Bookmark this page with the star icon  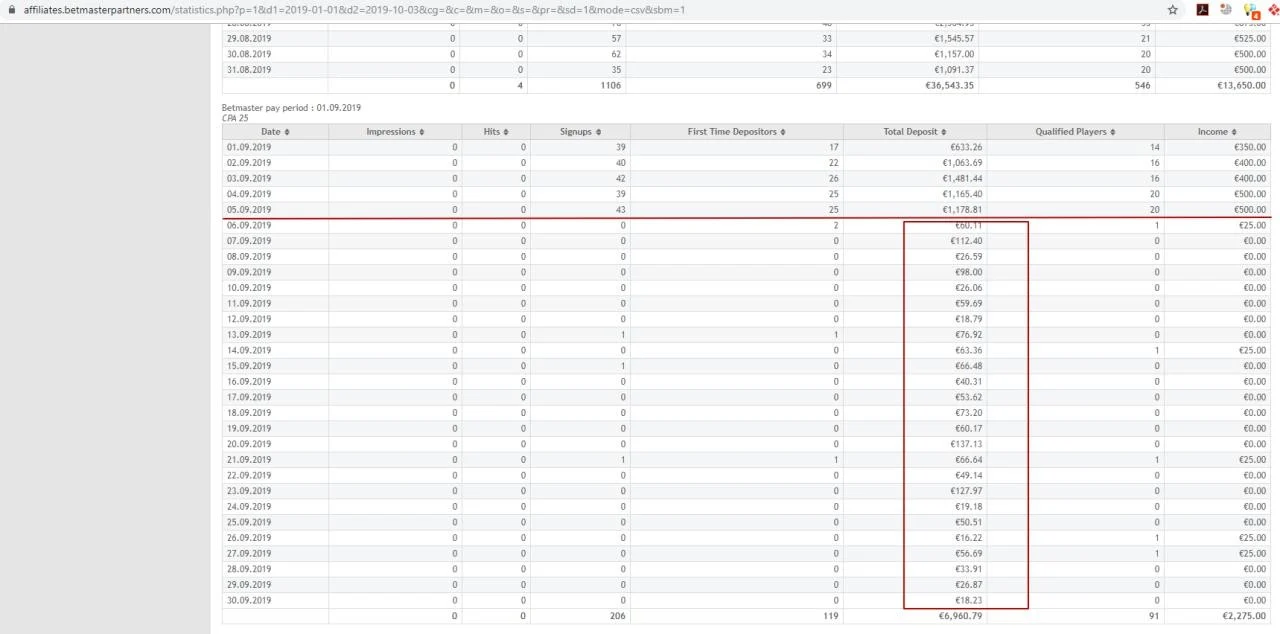click(x=1173, y=10)
